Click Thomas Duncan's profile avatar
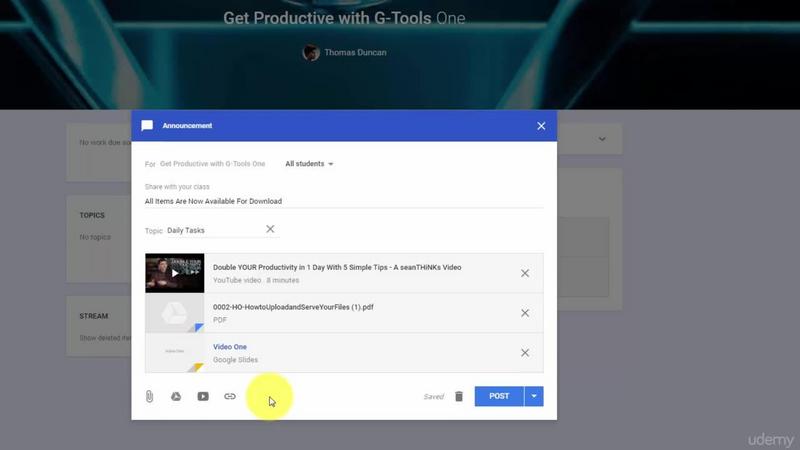 tap(311, 52)
